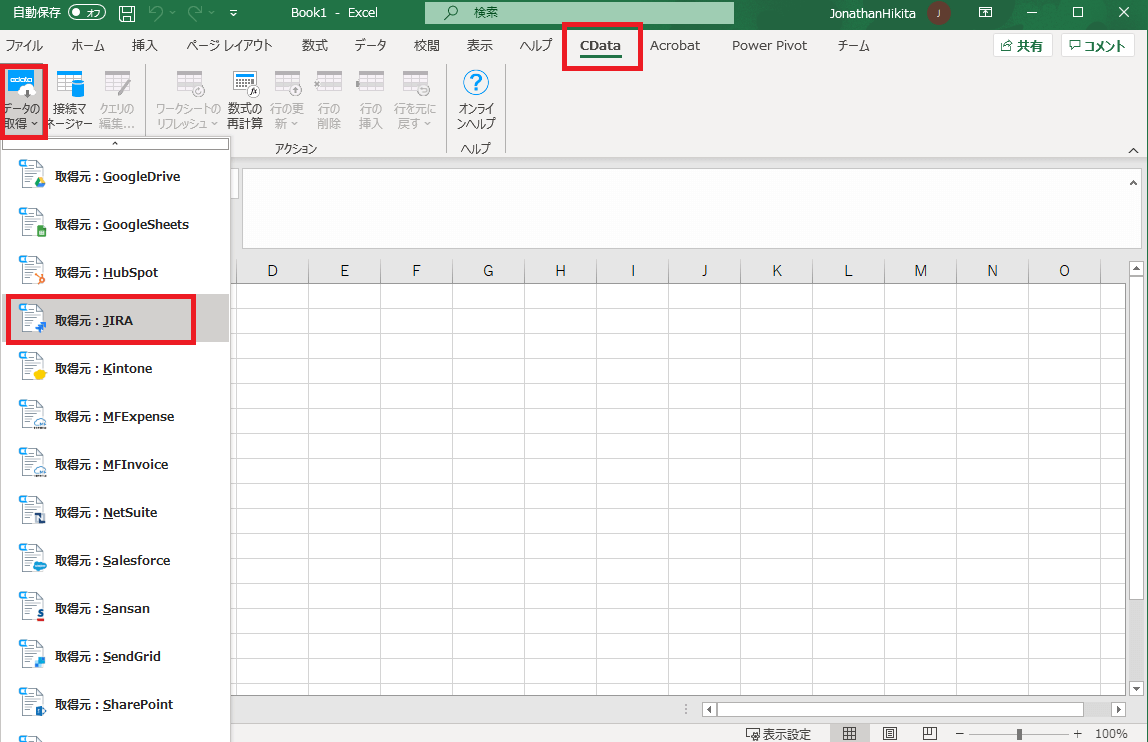Image resolution: width=1148 pixels, height=742 pixels.
Task: Click the zoom slider handle
Action: [x=1019, y=734]
